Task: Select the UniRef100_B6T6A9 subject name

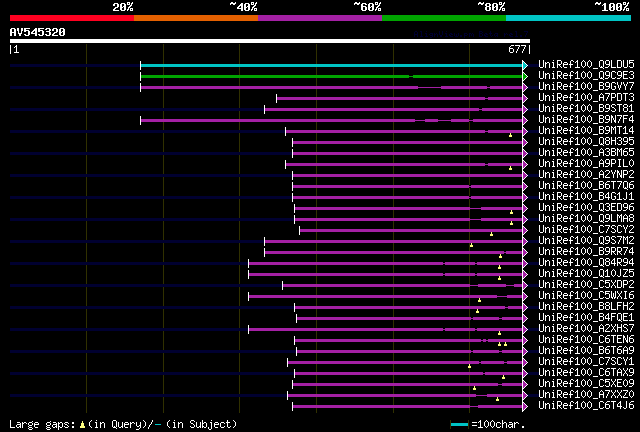Action: [x=586, y=351]
